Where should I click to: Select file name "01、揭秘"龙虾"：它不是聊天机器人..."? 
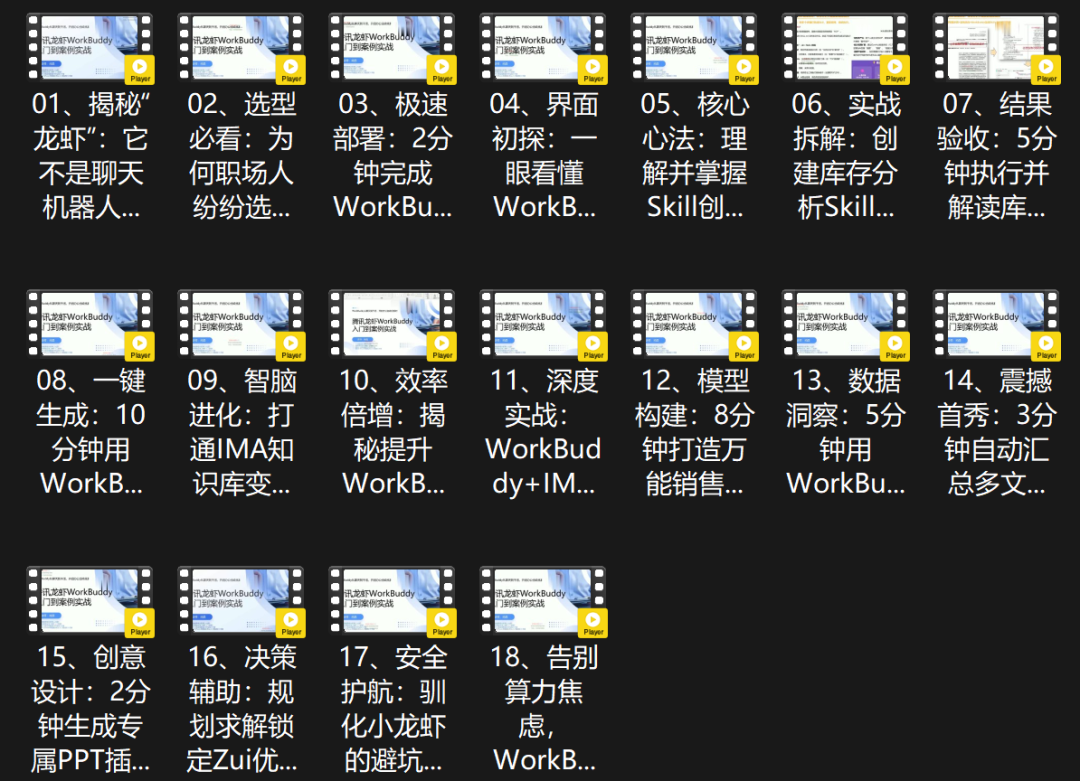coord(90,156)
